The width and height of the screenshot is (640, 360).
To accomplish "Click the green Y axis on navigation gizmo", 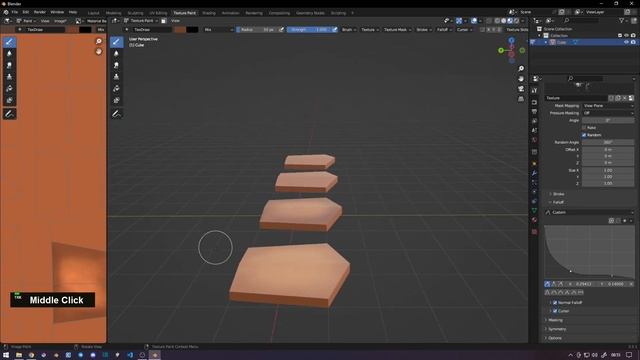I will pos(501,50).
